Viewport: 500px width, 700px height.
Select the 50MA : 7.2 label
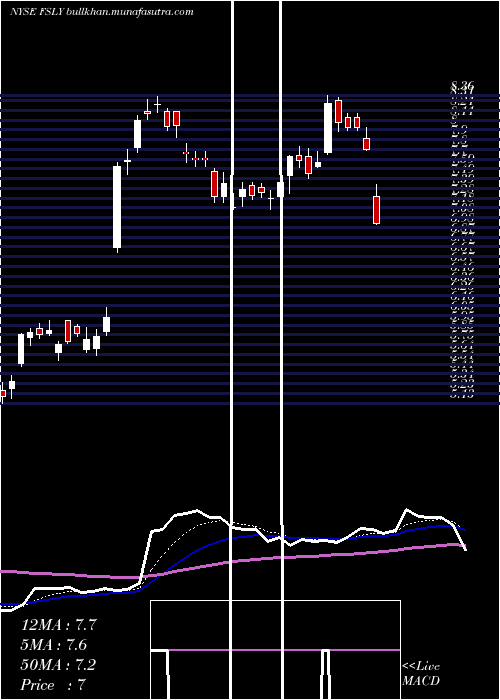click(x=58, y=665)
